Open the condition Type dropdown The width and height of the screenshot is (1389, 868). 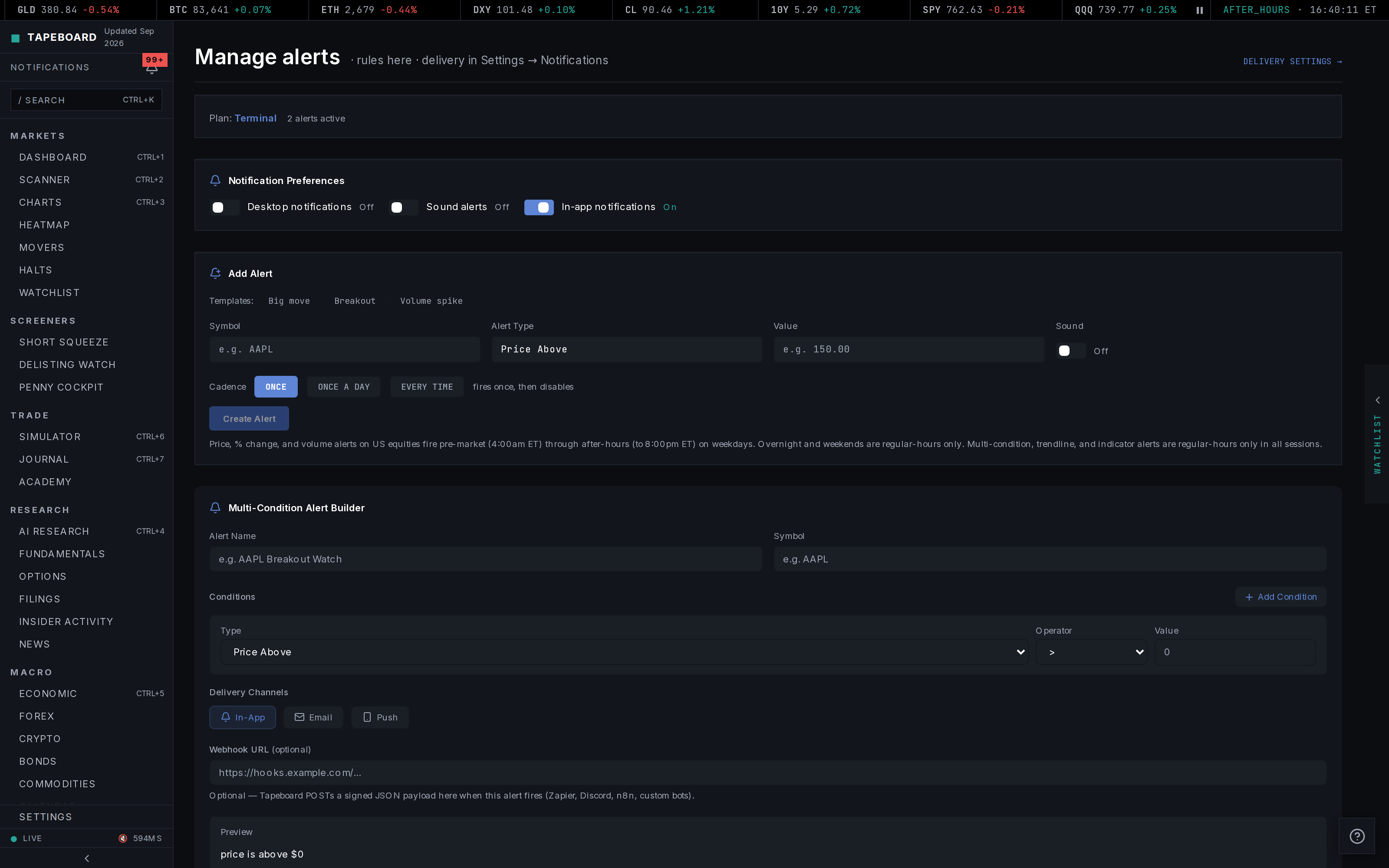[625, 652]
